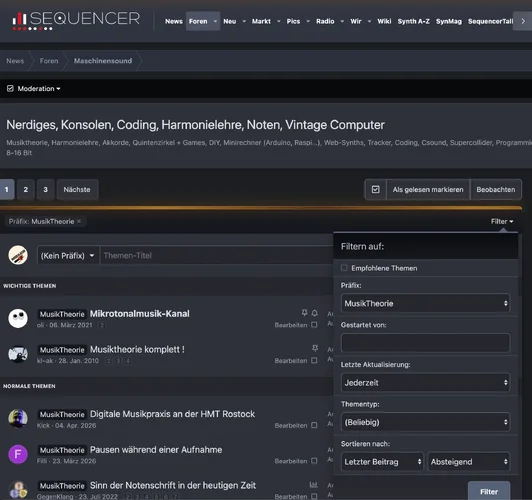Go to page 3
The height and width of the screenshot is (500, 532).
pos(45,189)
